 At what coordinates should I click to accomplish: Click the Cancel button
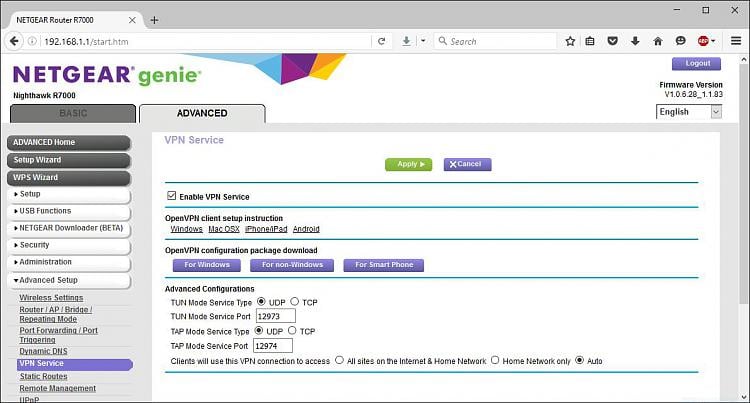click(x=467, y=164)
